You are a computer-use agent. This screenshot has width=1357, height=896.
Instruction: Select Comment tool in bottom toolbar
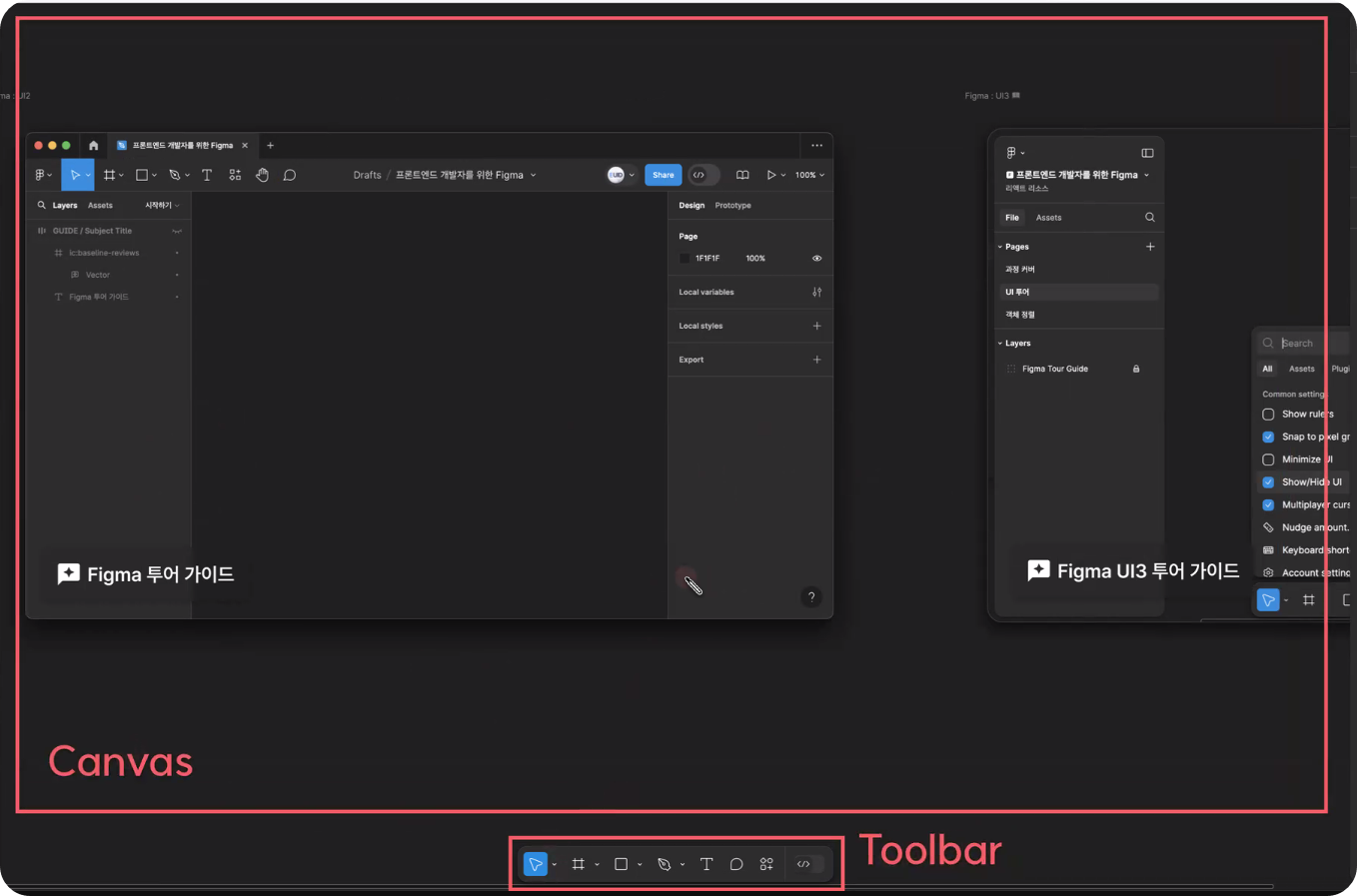tap(736, 864)
